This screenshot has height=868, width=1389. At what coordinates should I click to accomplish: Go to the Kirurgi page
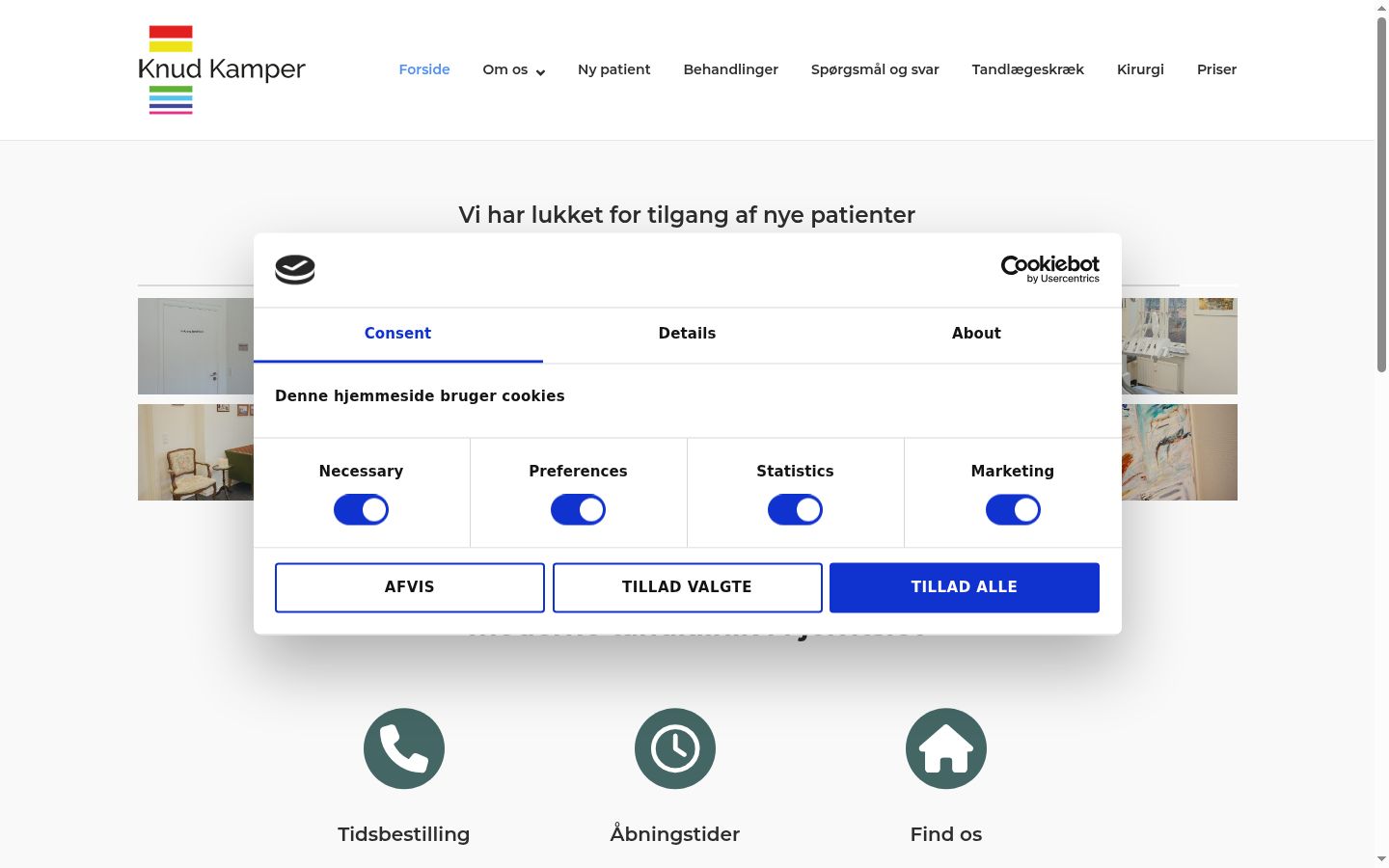point(1140,69)
